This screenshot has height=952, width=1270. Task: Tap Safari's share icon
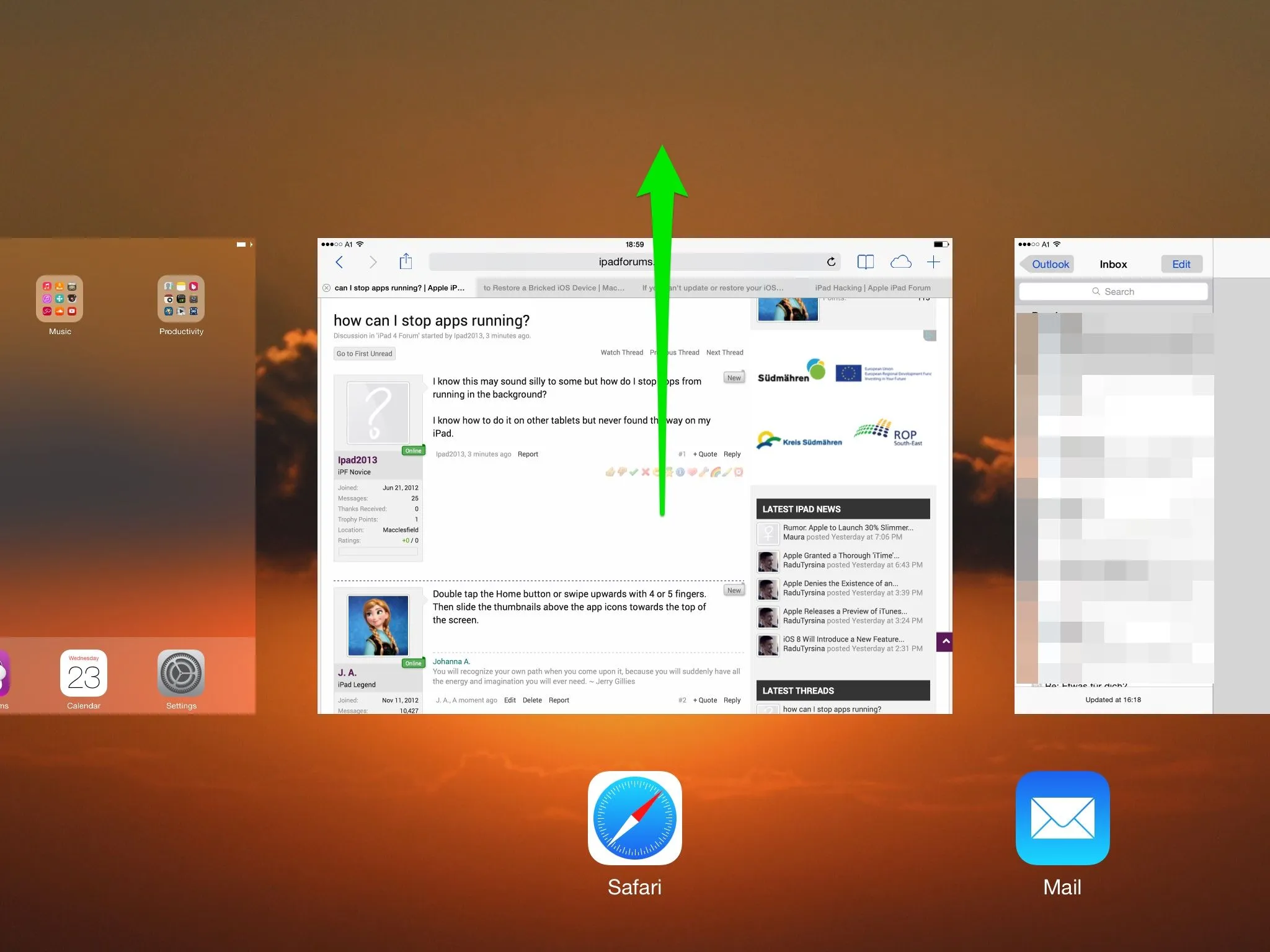pyautogui.click(x=406, y=262)
